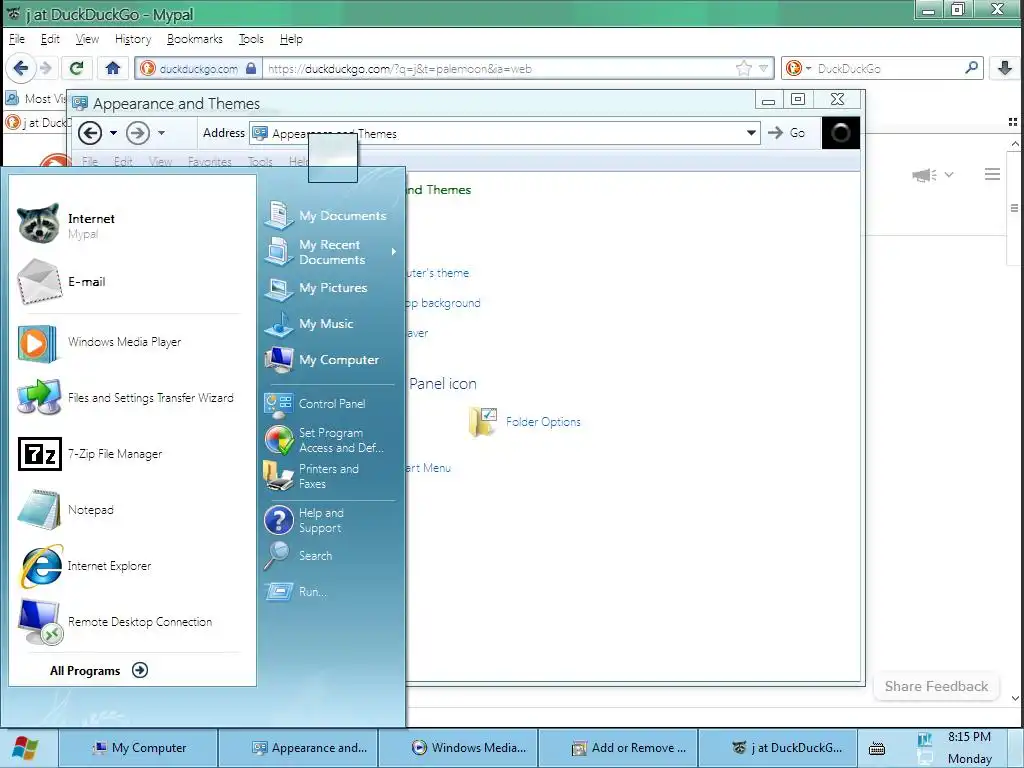This screenshot has height=768, width=1024.
Task: Open Set Program Access and Defaults
Action: click(330, 440)
